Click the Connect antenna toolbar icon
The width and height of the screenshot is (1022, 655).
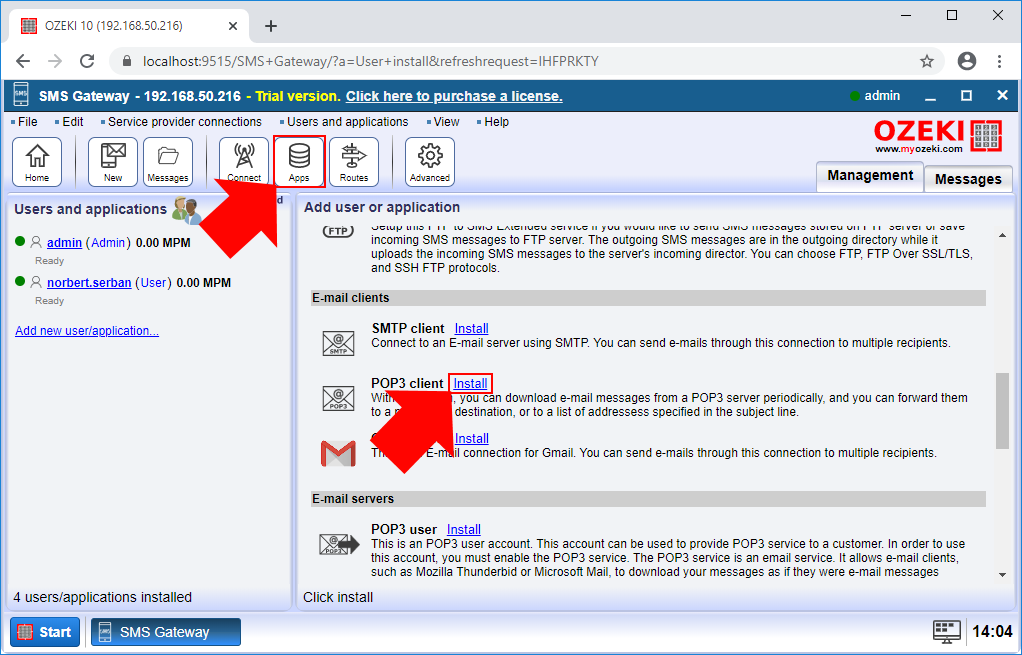244,162
